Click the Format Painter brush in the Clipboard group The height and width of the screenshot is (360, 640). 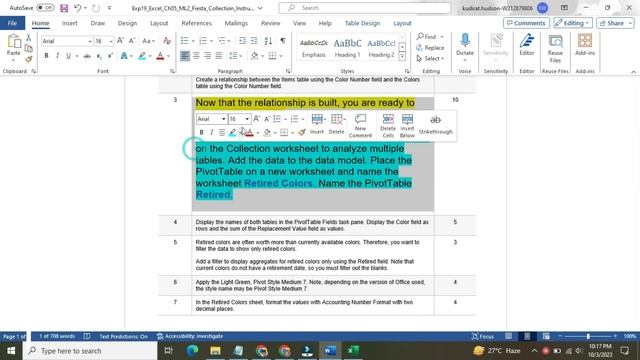[29, 59]
